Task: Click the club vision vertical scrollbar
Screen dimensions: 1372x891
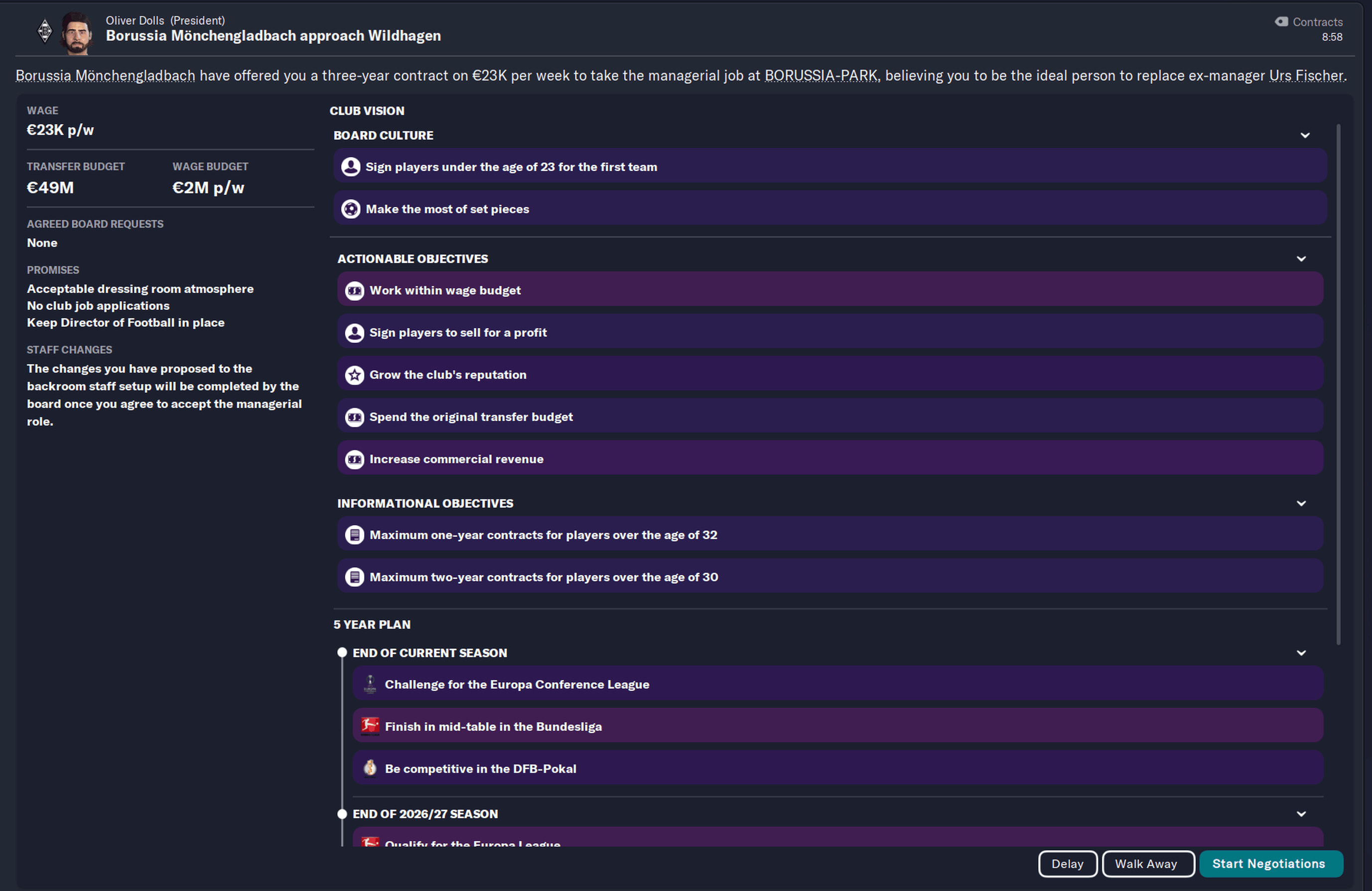Action: pyautogui.click(x=1338, y=384)
